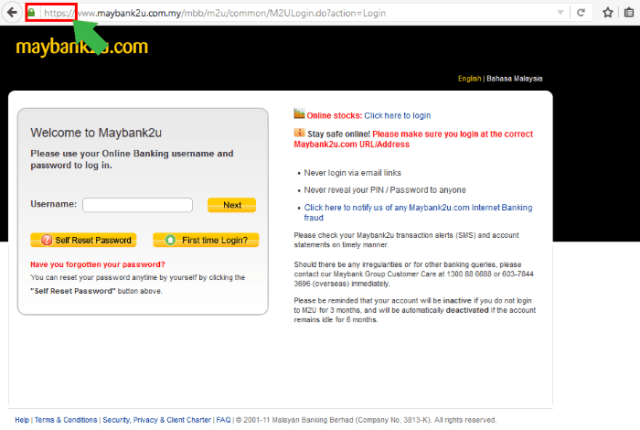Click the 'Have you forgotten your password?' text
The height and width of the screenshot is (430, 640).
[98, 264]
